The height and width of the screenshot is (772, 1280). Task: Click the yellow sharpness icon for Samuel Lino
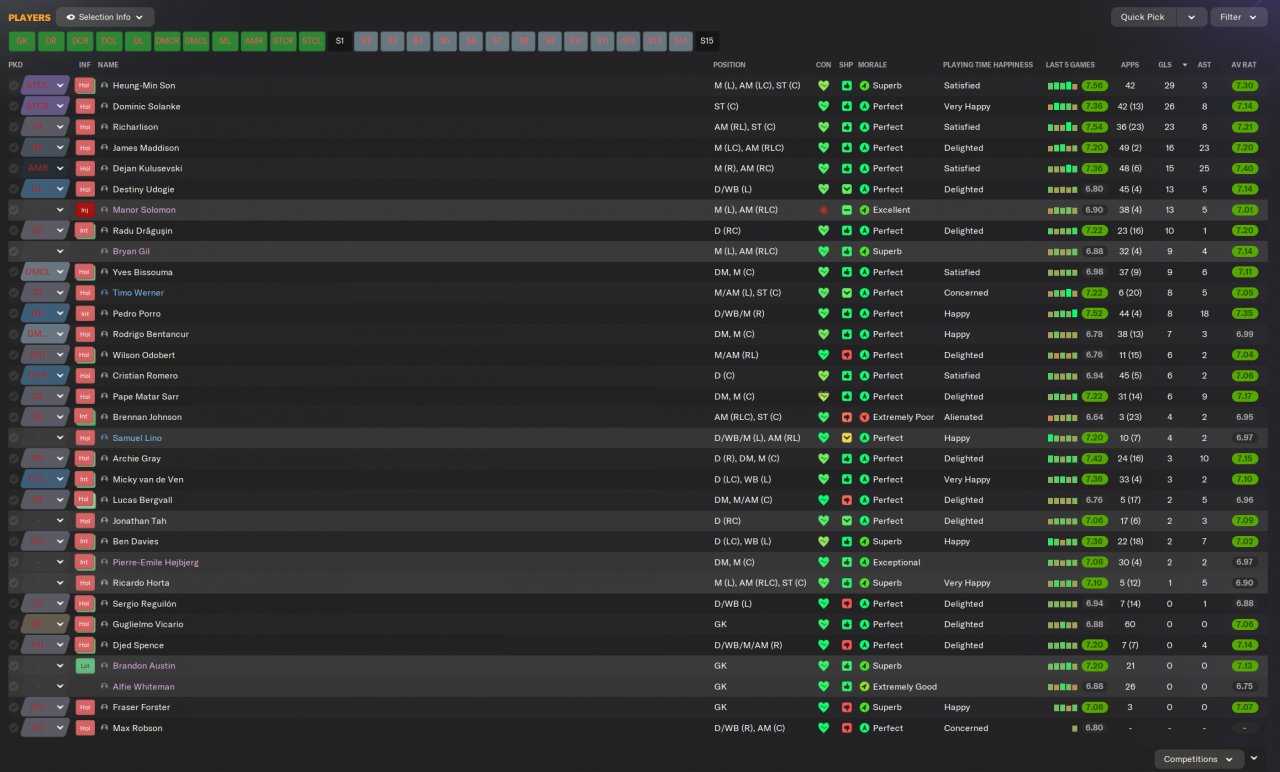[846, 438]
